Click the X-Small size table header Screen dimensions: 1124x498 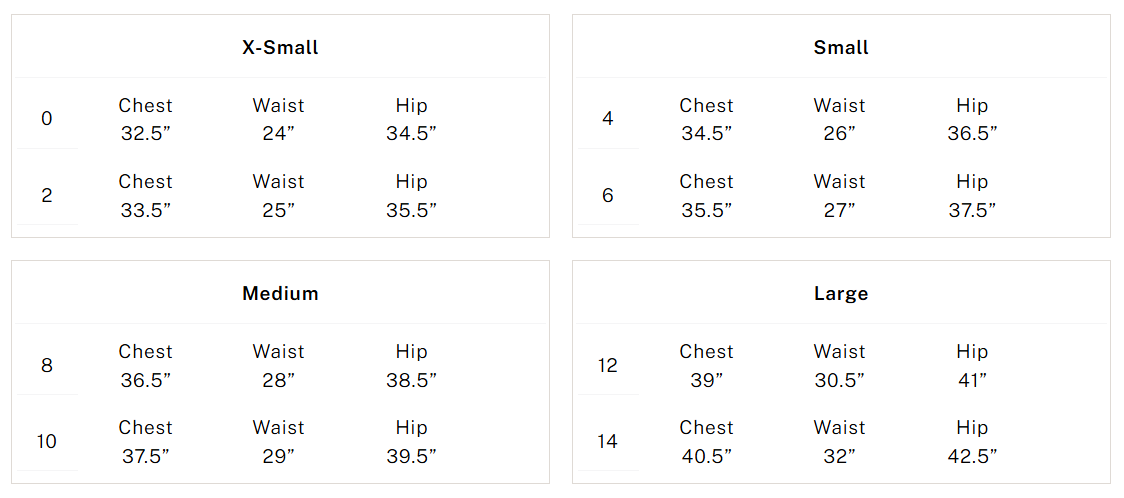tap(280, 47)
